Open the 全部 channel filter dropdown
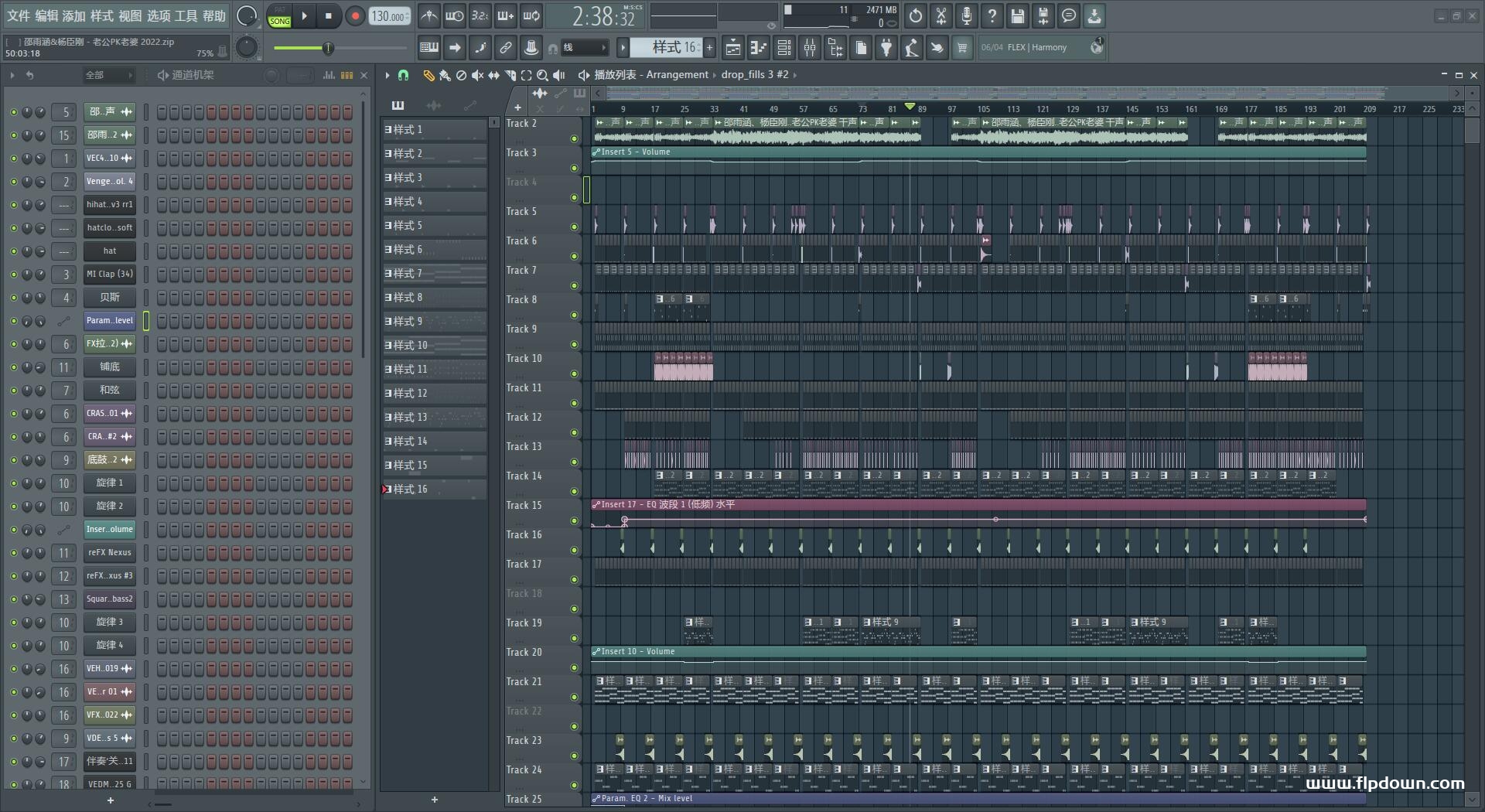 (108, 75)
